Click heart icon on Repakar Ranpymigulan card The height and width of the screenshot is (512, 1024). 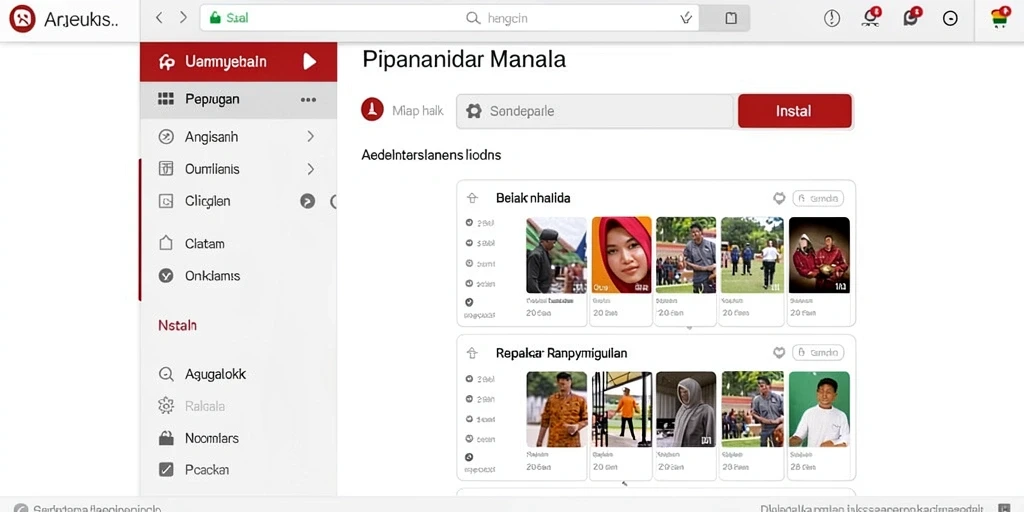click(x=778, y=353)
